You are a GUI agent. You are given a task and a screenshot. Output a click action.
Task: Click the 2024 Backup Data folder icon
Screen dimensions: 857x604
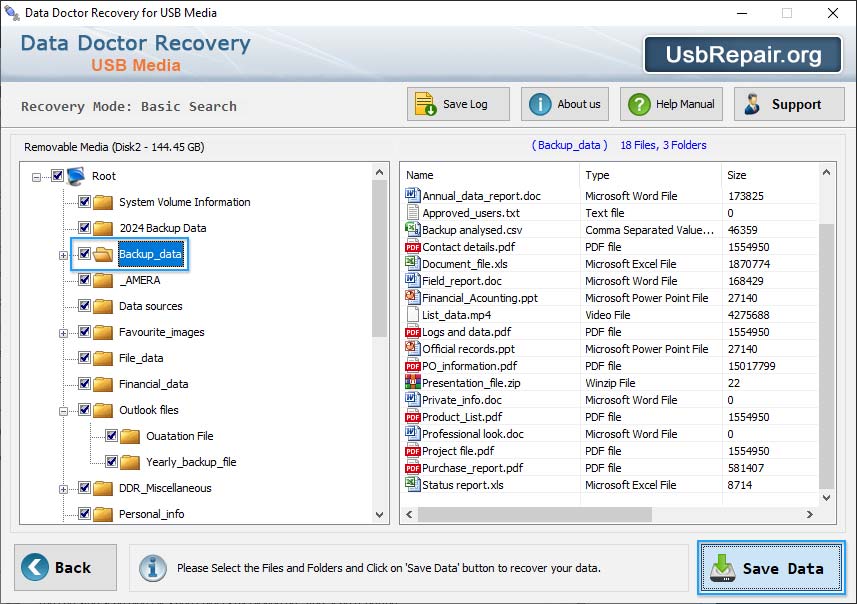[x=103, y=228]
